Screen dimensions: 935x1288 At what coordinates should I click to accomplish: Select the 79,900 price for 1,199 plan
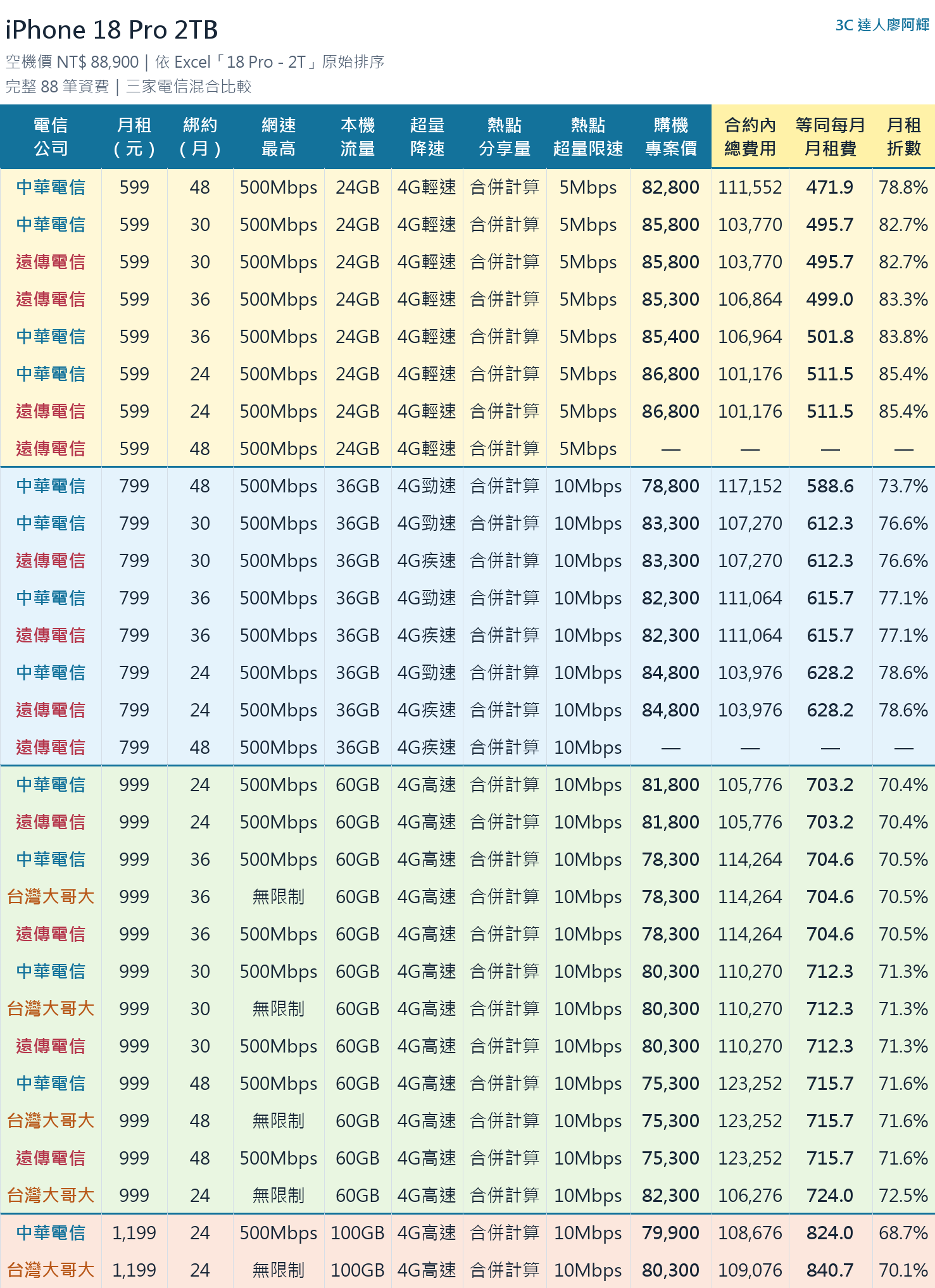pyautogui.click(x=670, y=1233)
